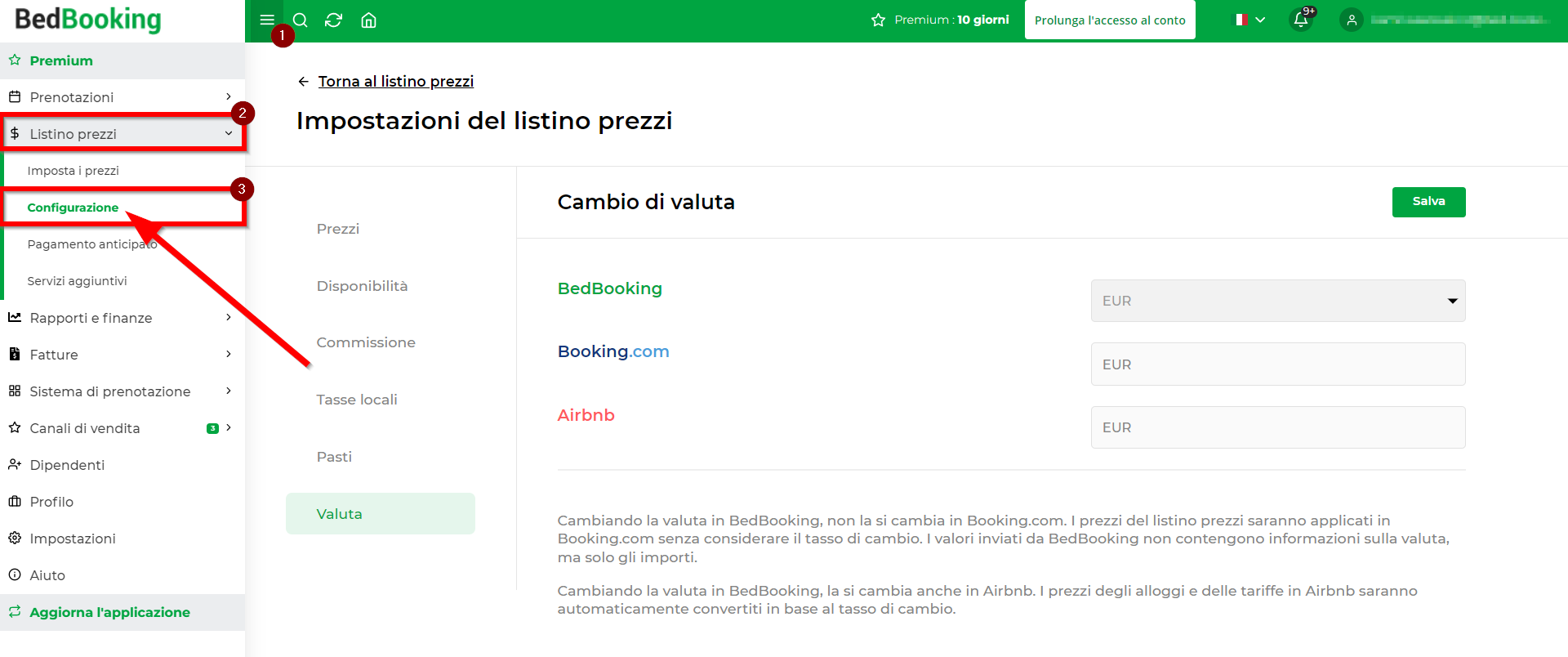The width and height of the screenshot is (1568, 657).
Task: Open the user account avatar icon
Action: click(x=1352, y=20)
